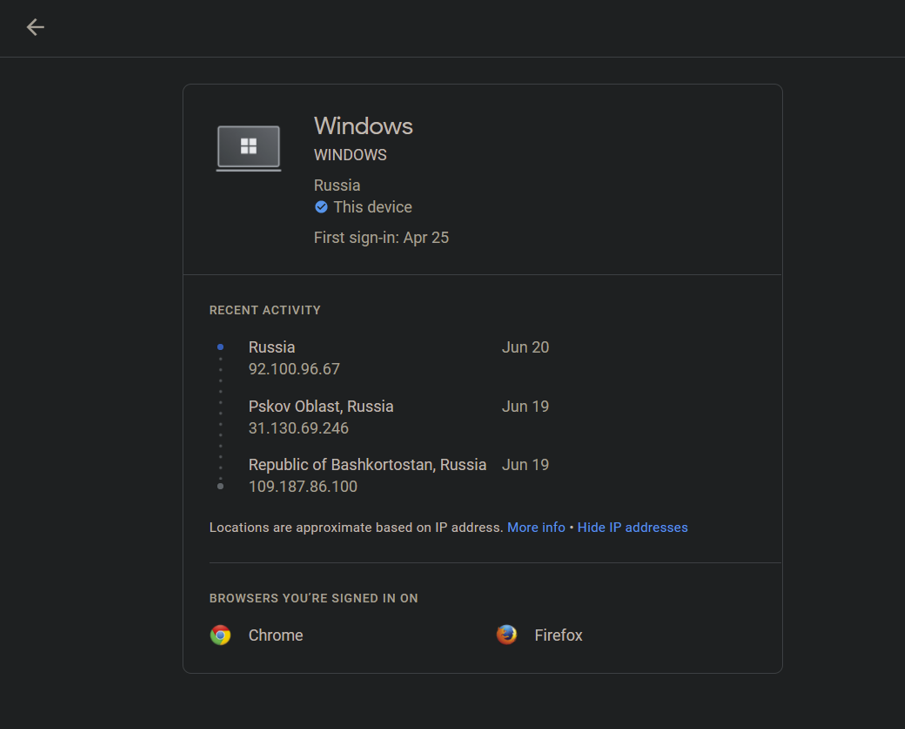
Task: Click the gray dot beside 109.187.86.100
Action: [x=220, y=486]
